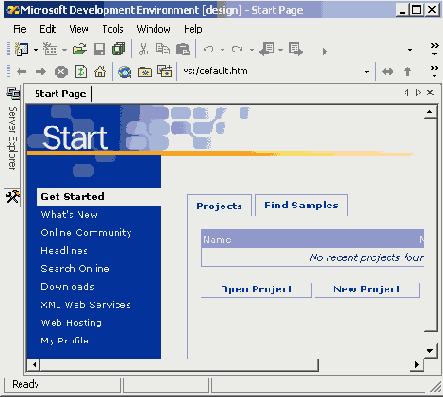
Task: Open the What's New link
Action: [x=69, y=215]
